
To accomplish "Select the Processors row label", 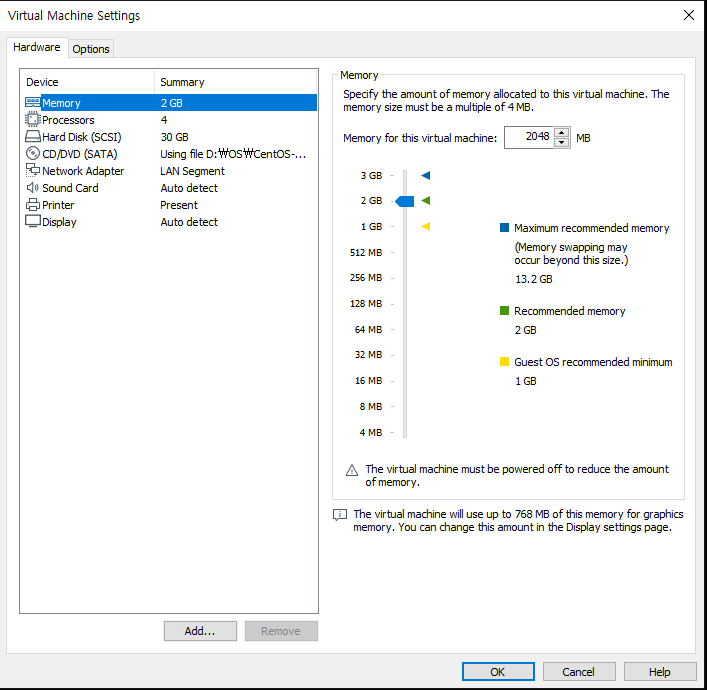I will click(68, 120).
